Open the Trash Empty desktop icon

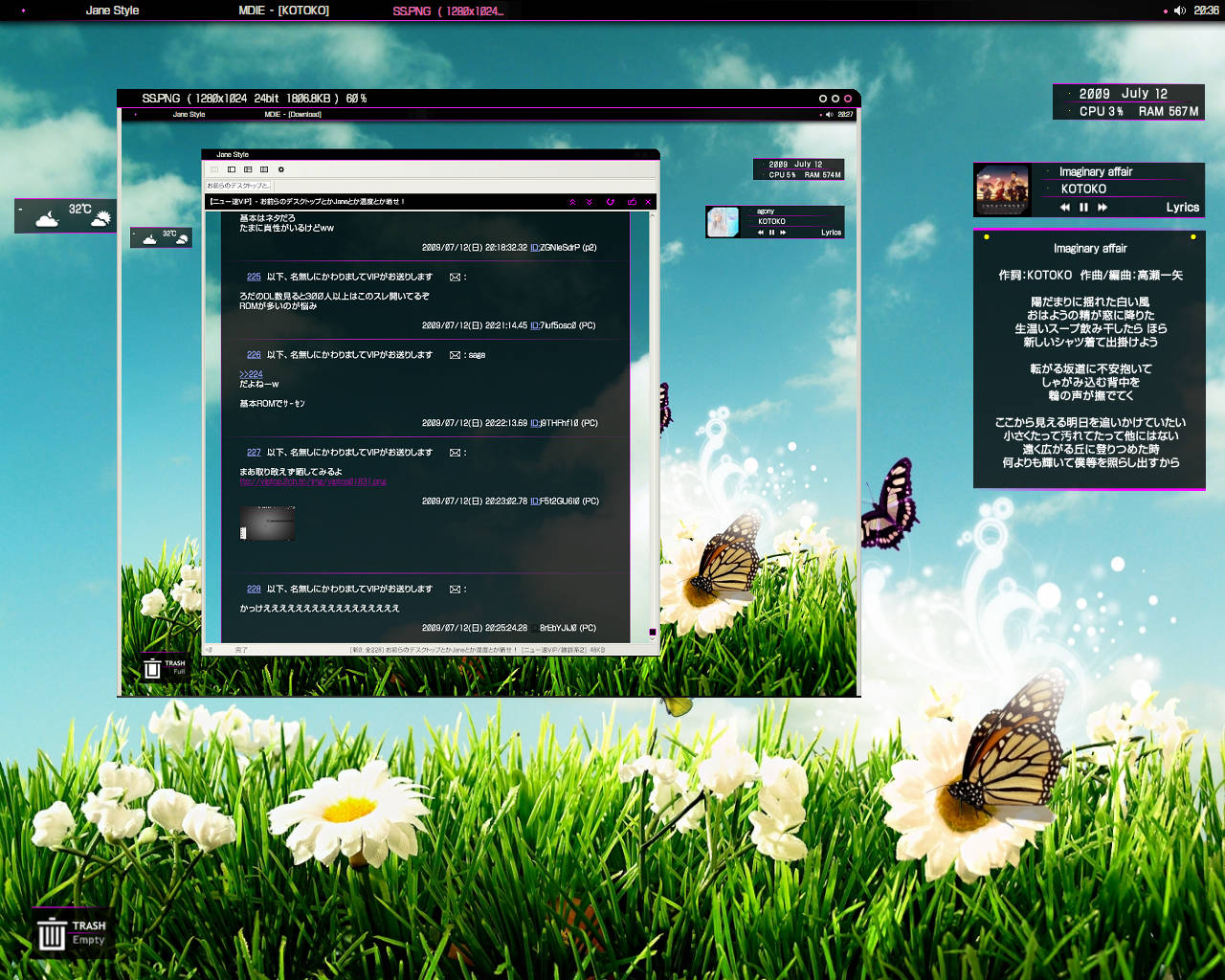pyautogui.click(x=72, y=933)
